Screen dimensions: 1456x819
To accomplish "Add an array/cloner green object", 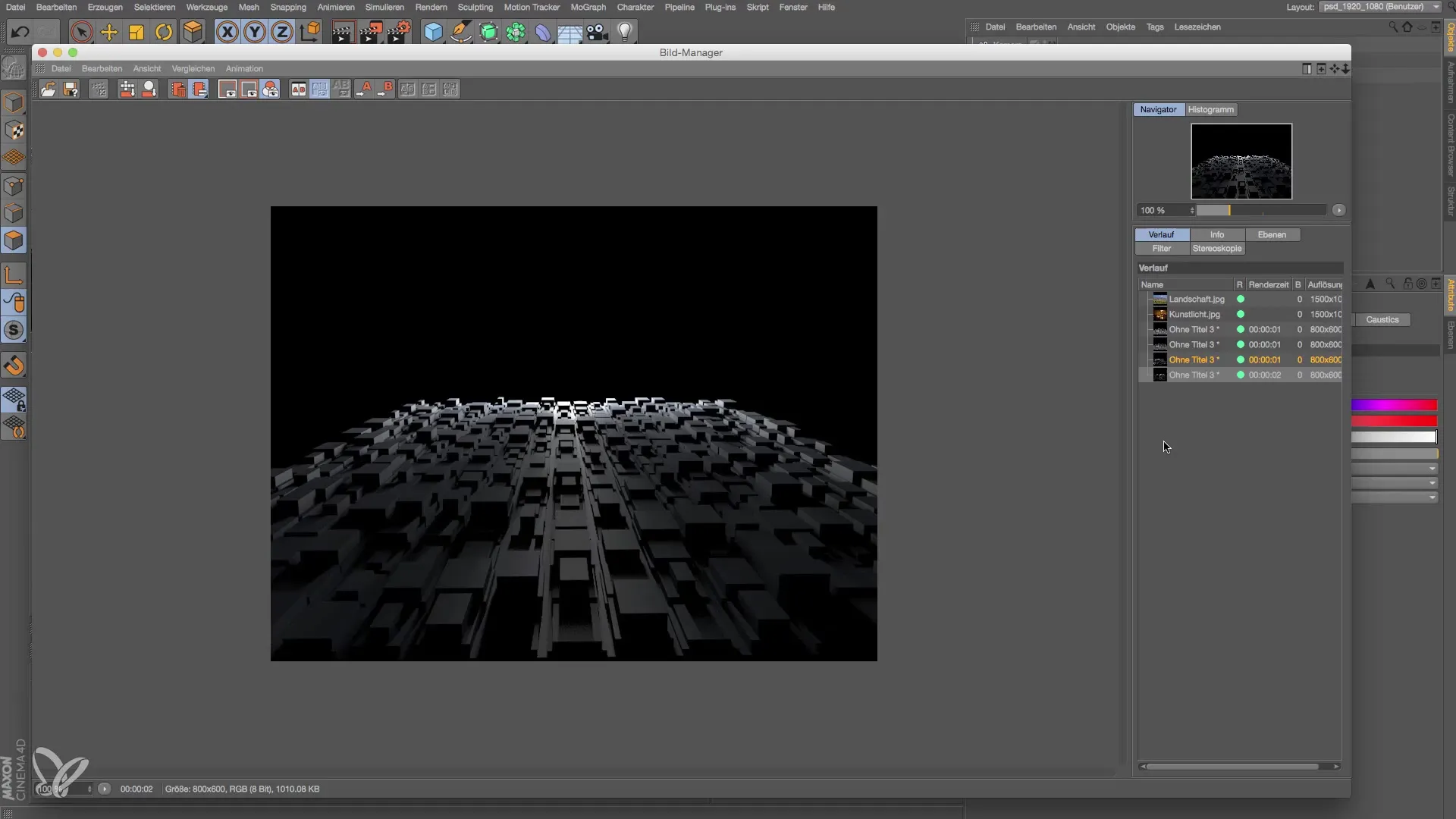I will pos(516,32).
